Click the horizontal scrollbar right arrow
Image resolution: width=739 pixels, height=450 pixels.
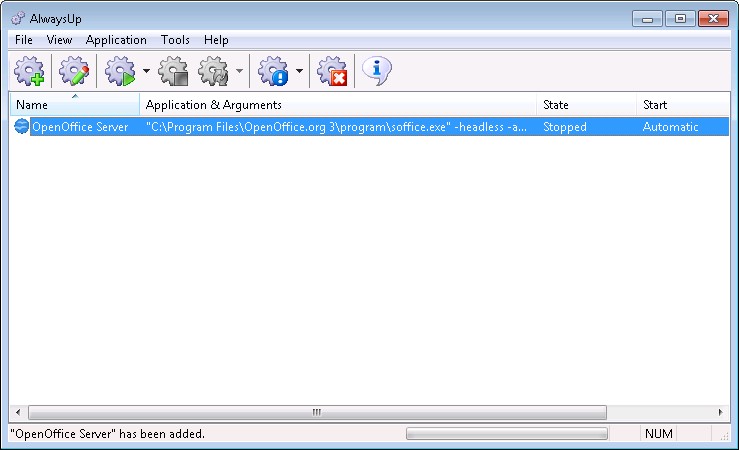pyautogui.click(x=720, y=412)
